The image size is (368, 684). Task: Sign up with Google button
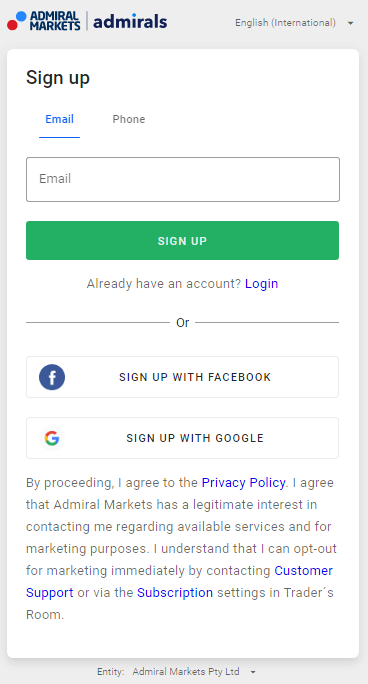182,438
